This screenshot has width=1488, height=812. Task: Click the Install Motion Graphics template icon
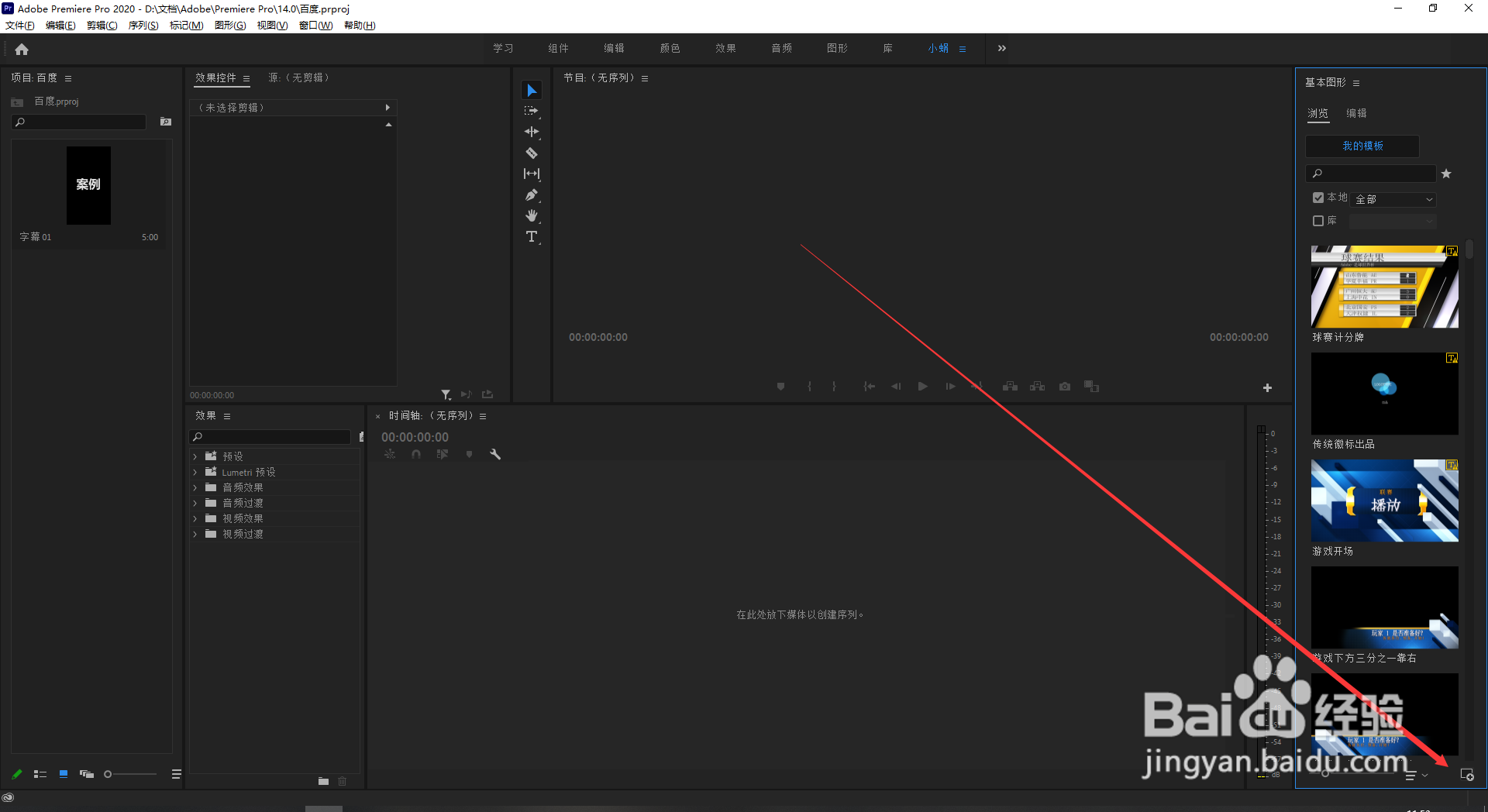tap(1467, 775)
